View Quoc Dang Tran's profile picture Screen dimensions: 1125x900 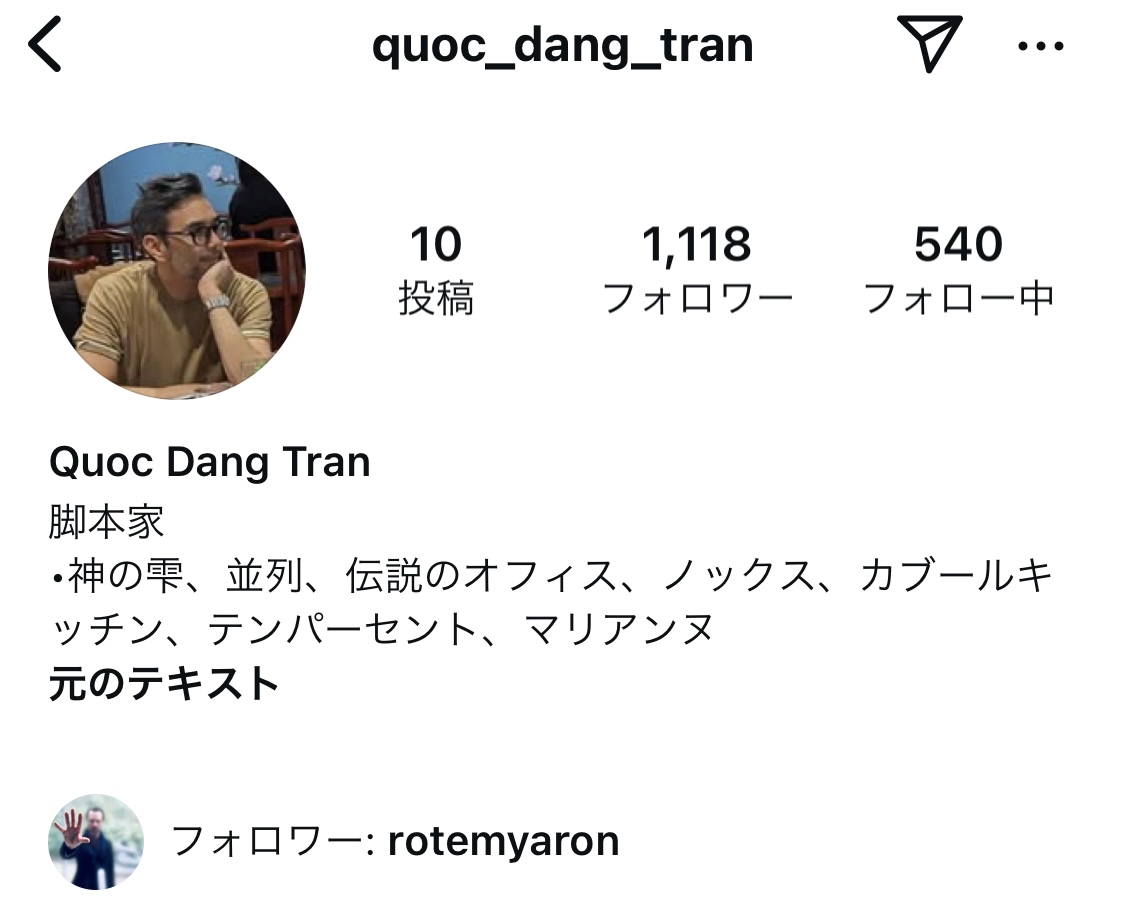click(x=177, y=271)
